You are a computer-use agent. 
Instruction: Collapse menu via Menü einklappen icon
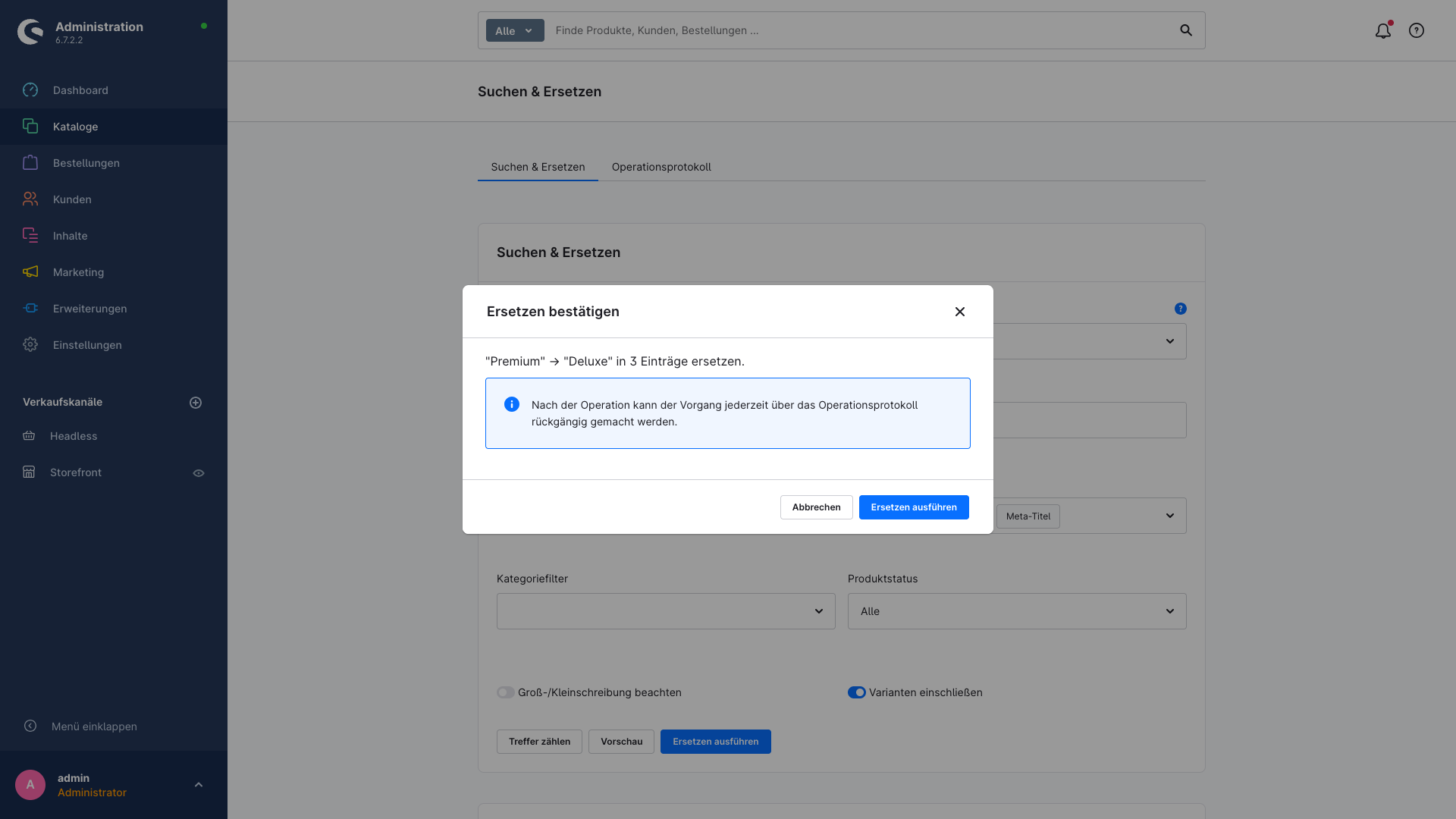(x=30, y=726)
